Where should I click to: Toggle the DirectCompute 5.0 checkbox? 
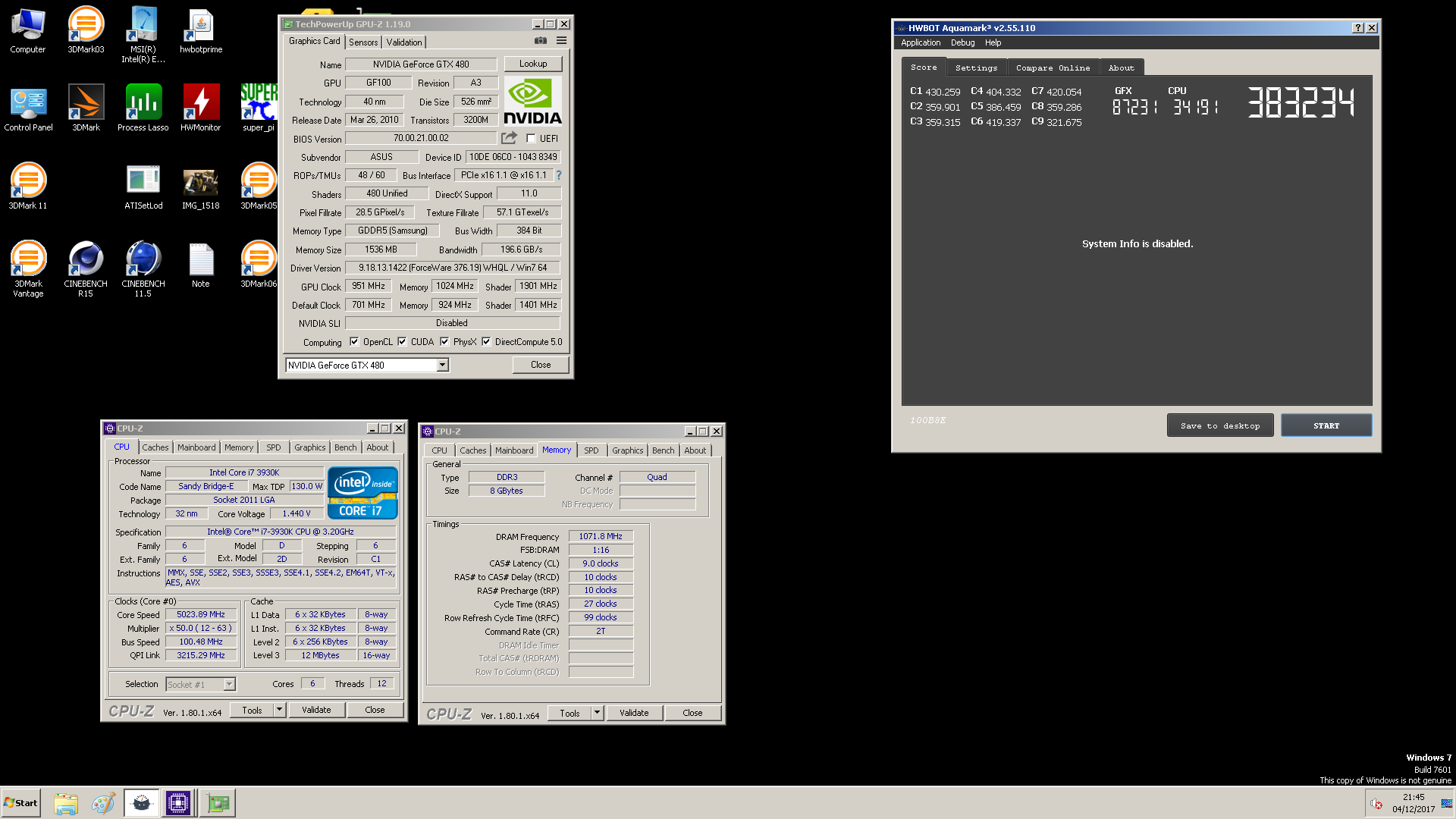point(486,342)
